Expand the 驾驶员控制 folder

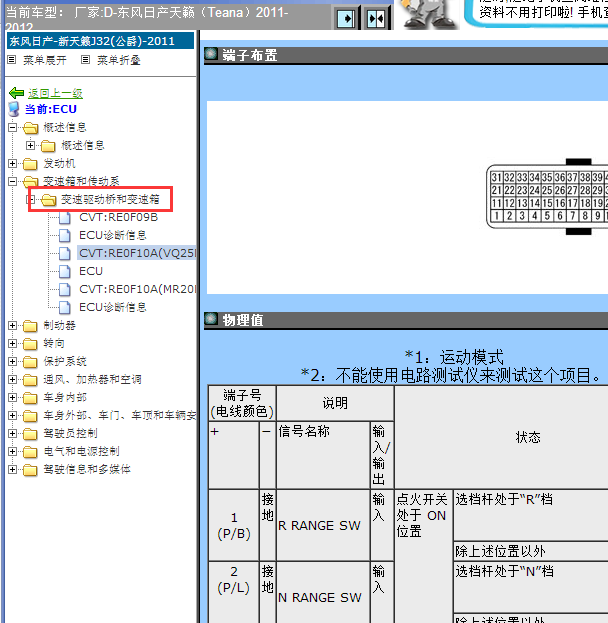point(12,433)
